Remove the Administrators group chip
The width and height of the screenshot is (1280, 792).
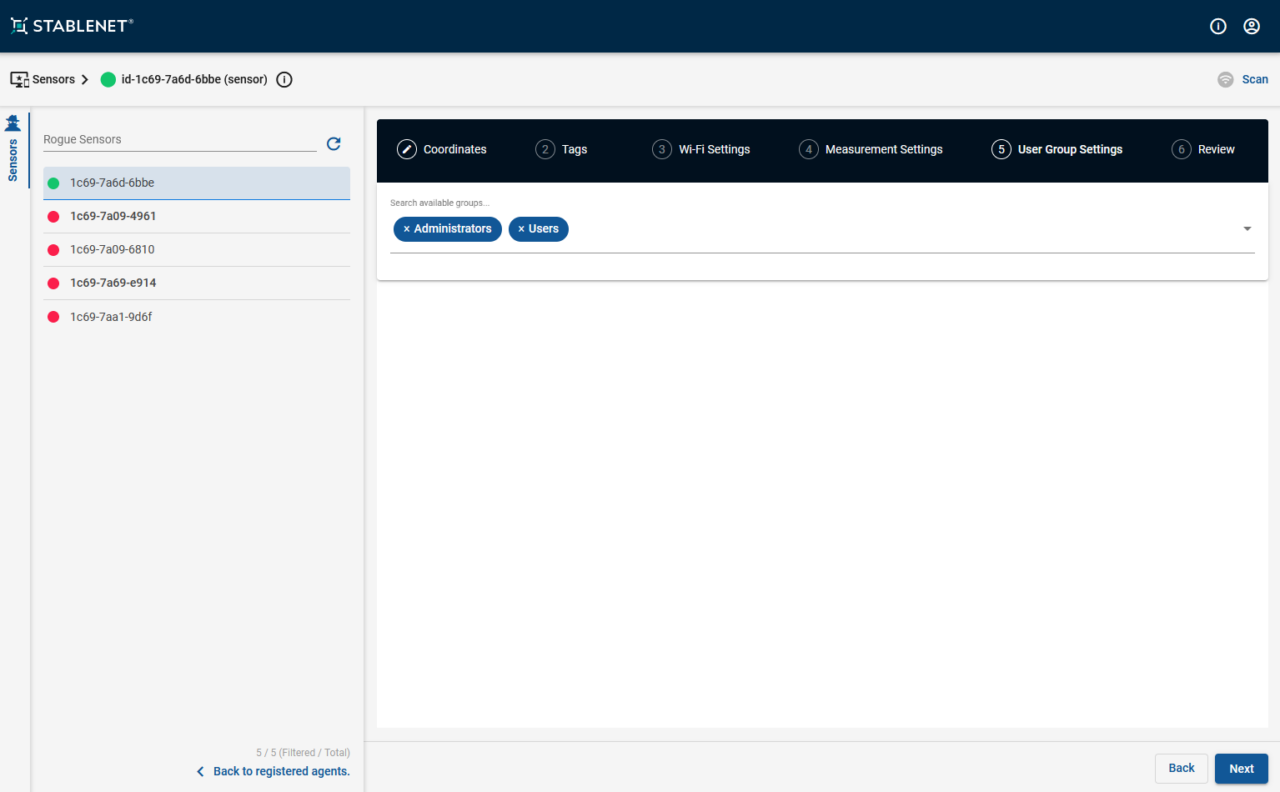[x=406, y=229]
